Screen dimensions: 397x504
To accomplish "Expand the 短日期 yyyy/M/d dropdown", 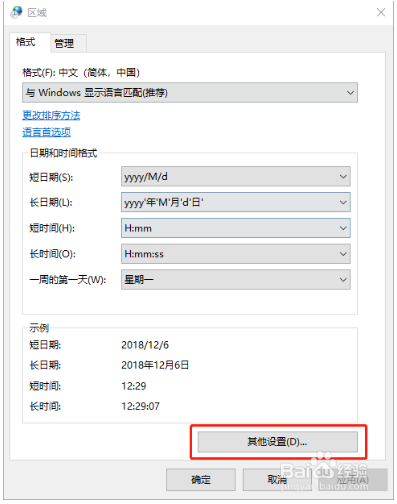I will coord(236,177).
